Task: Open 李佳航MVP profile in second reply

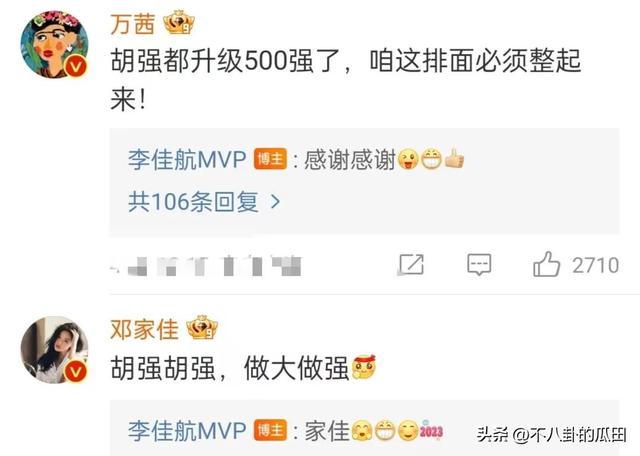Action: click(x=187, y=430)
